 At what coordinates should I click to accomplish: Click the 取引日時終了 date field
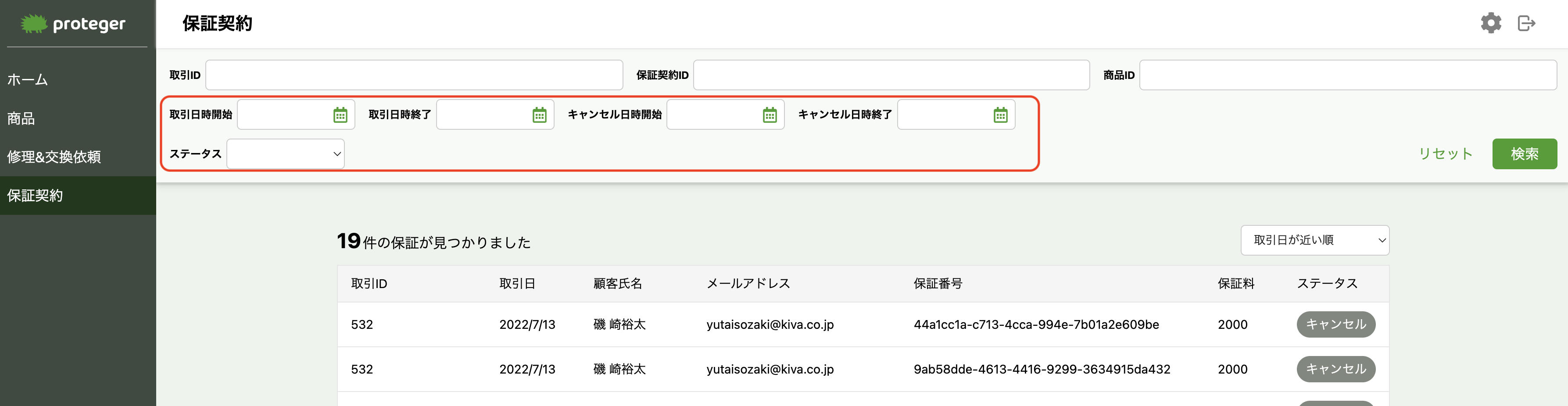pyautogui.click(x=495, y=114)
